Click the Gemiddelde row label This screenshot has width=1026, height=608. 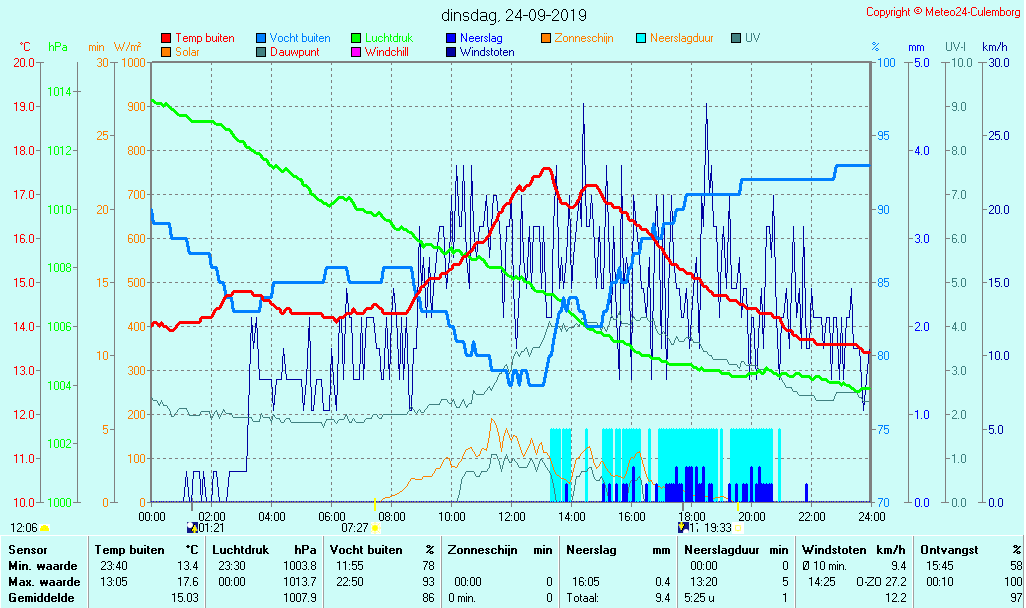coord(38,597)
